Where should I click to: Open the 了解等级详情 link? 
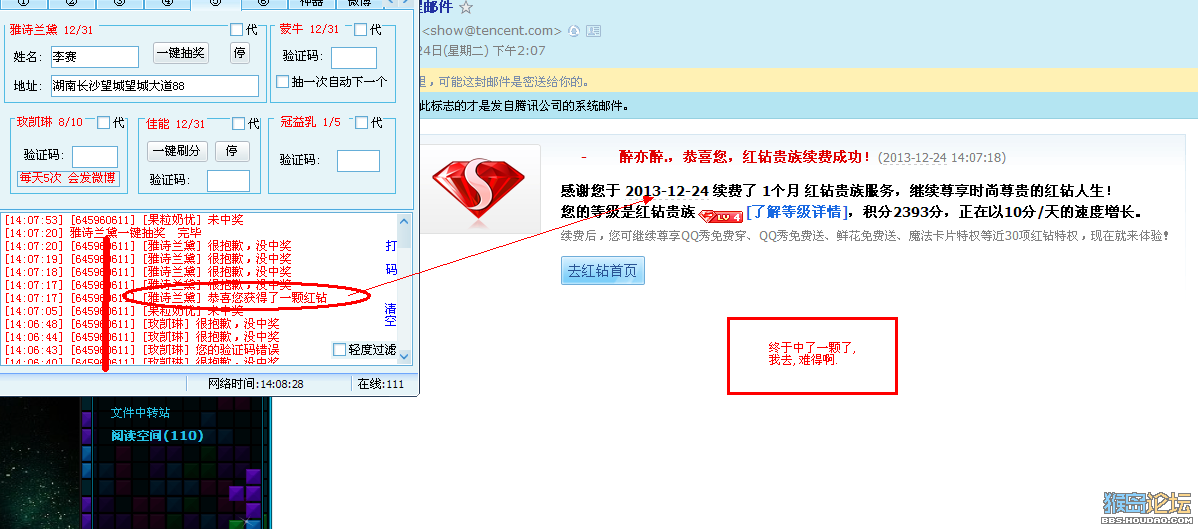(x=798, y=212)
